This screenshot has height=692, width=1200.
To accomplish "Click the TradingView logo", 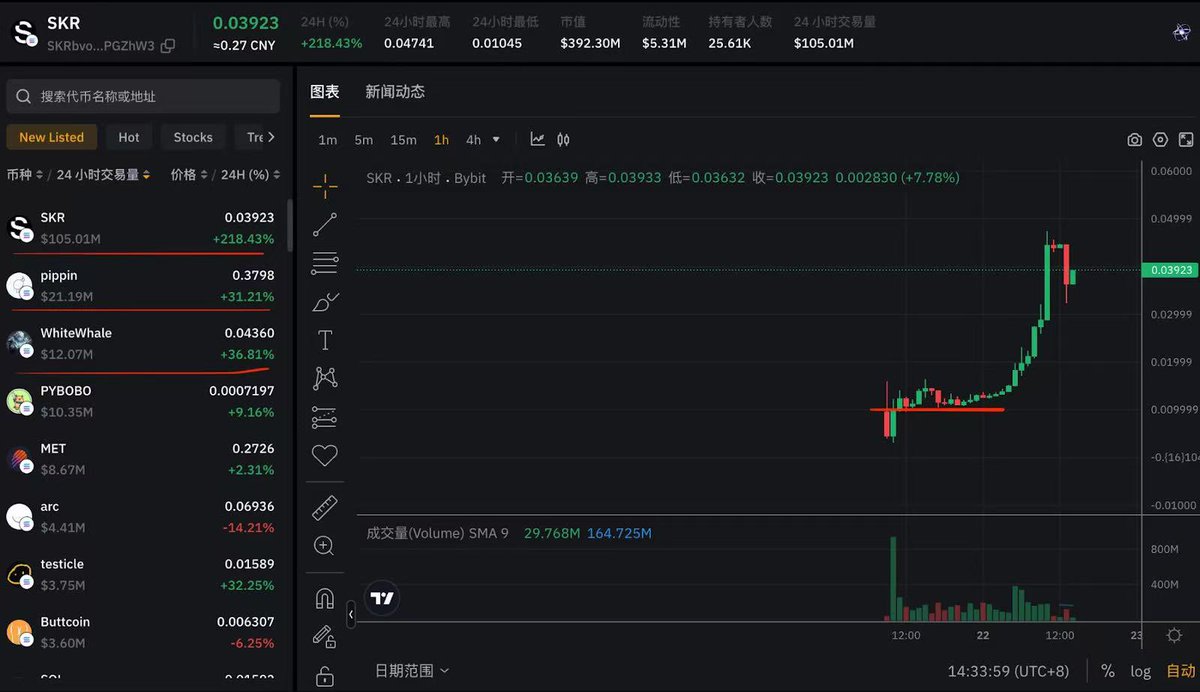I will 382,598.
